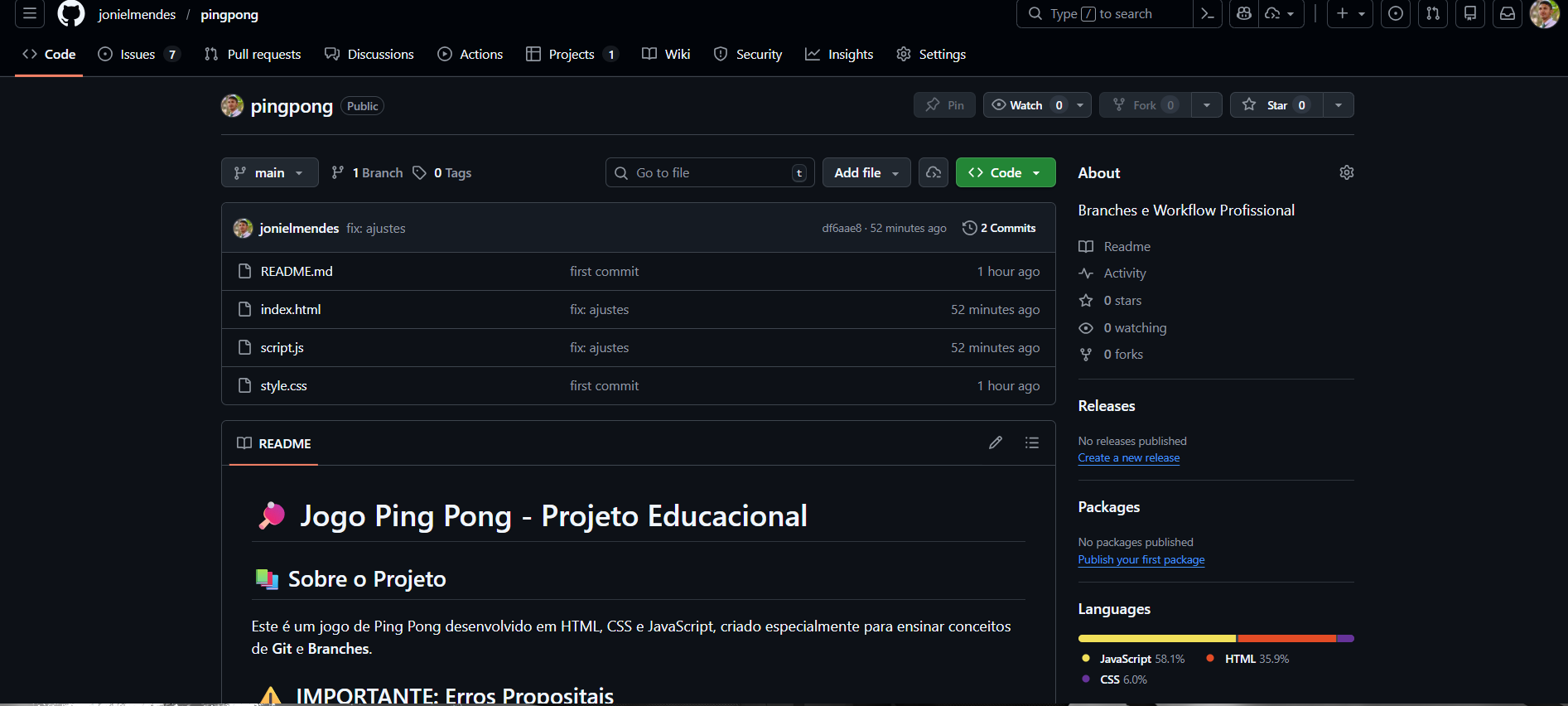Open index.html file
The height and width of the screenshot is (706, 1568).
[291, 310]
